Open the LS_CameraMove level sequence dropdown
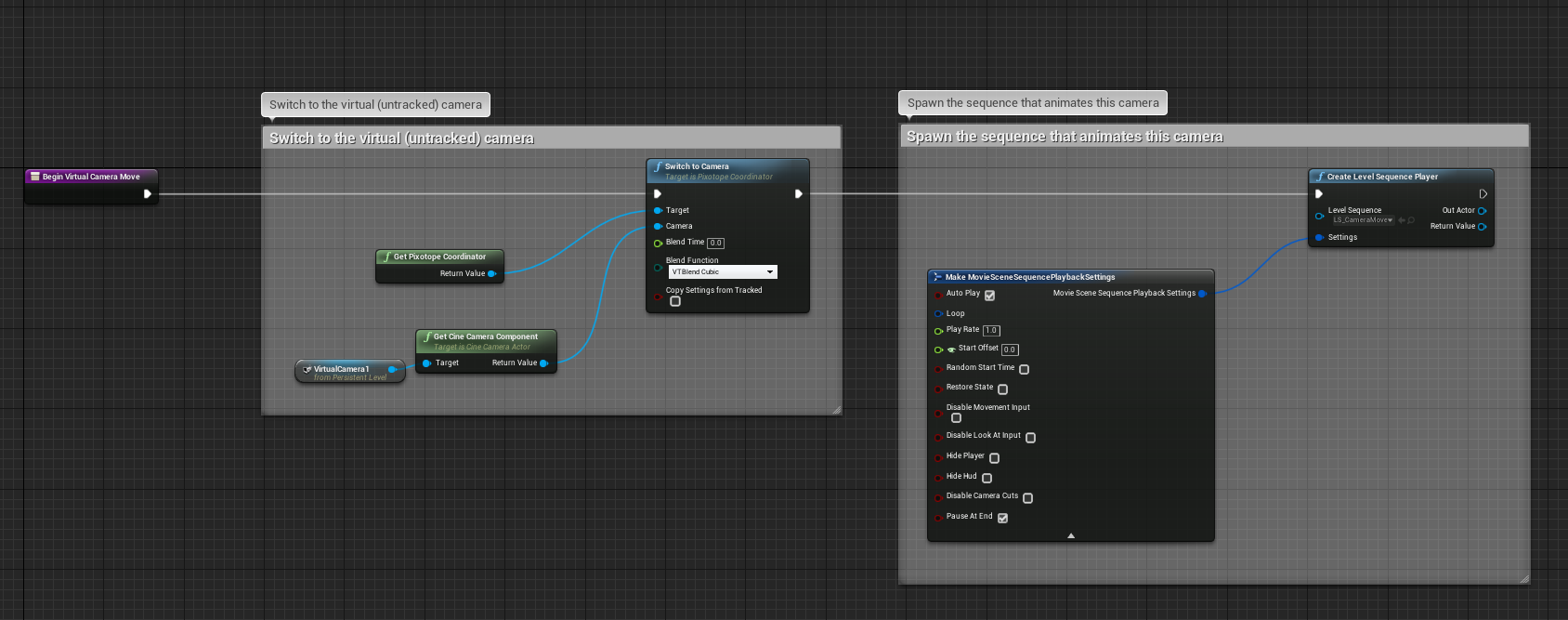 pos(1363,220)
